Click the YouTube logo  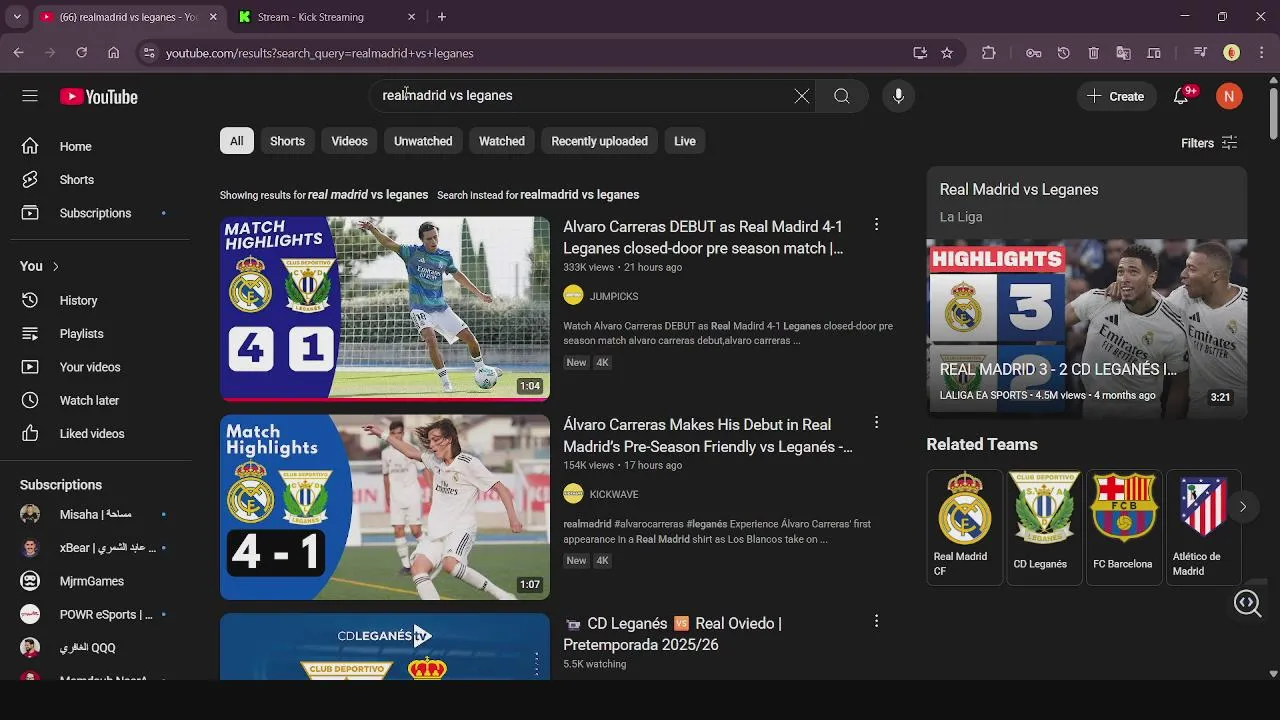click(99, 97)
